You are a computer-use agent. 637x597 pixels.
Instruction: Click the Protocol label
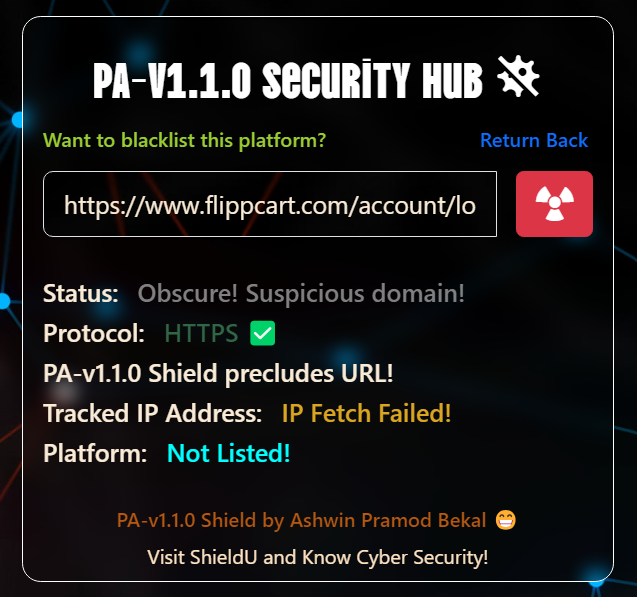click(x=94, y=333)
